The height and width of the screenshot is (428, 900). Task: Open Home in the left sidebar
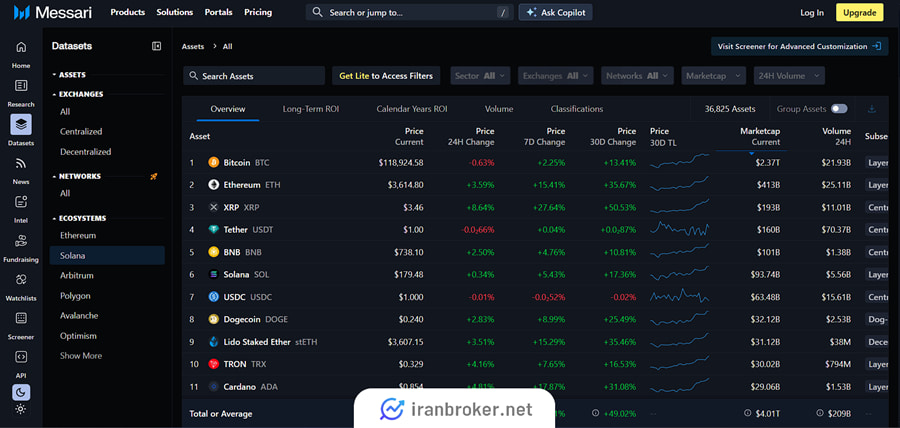tap(21, 47)
